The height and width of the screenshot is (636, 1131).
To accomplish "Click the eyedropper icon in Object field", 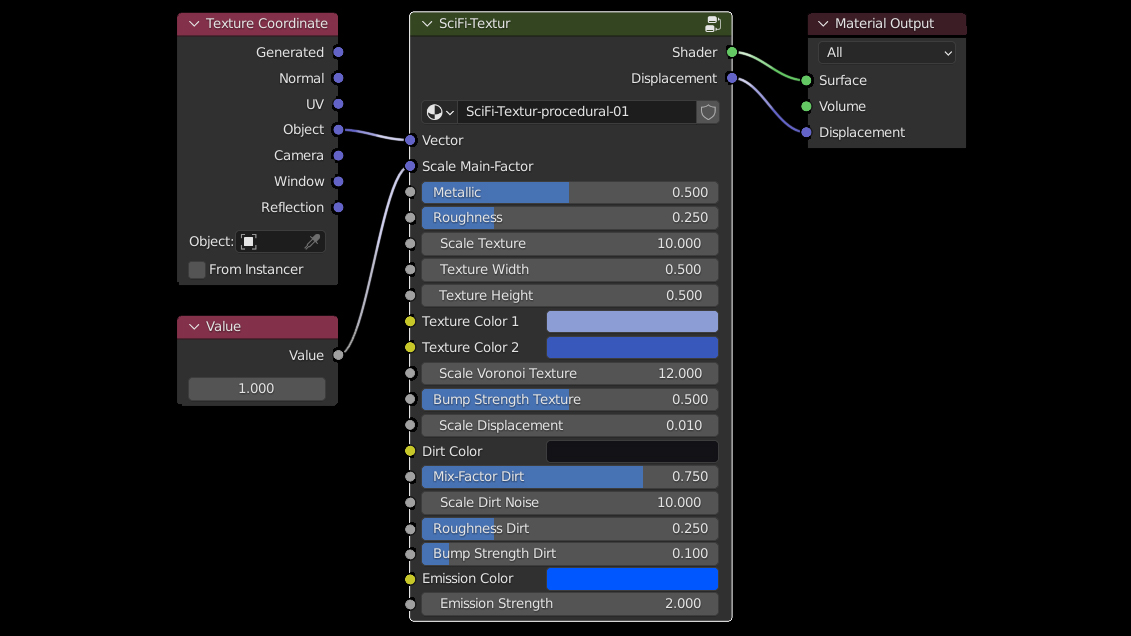I will tap(313, 242).
